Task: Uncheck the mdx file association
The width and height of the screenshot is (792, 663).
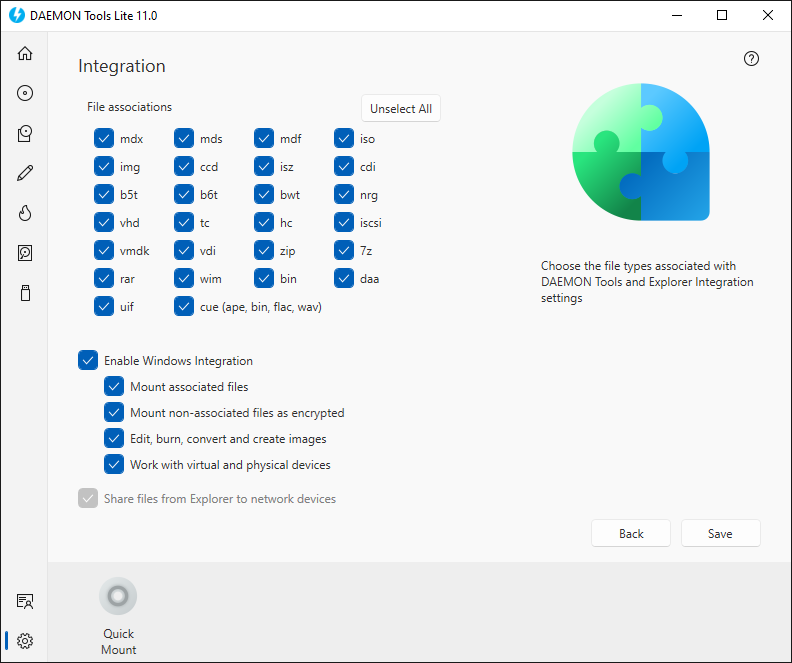Action: coord(104,138)
